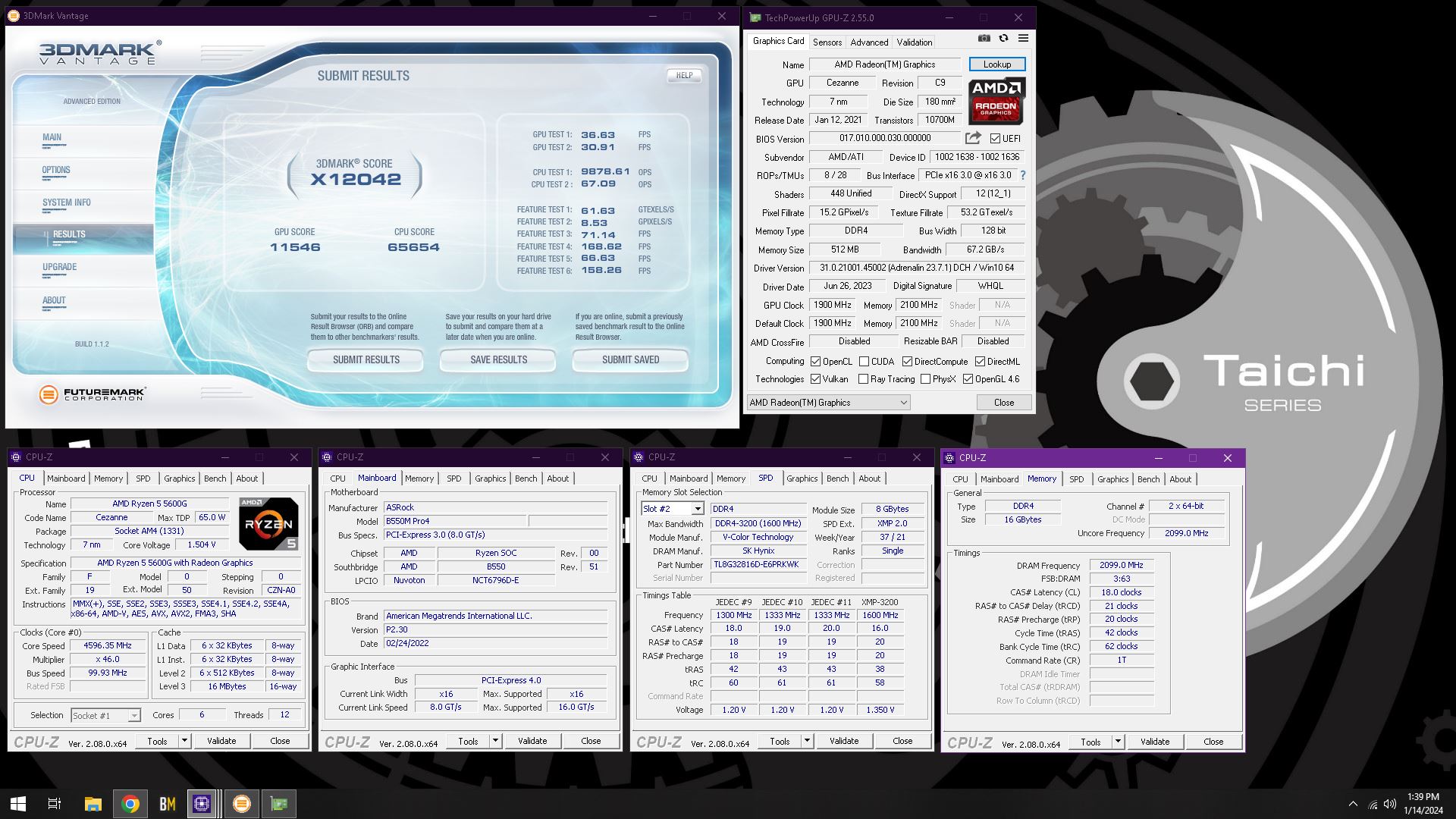Open the network tray icon
Viewport: 1456px width, 819px height.
tap(1373, 805)
